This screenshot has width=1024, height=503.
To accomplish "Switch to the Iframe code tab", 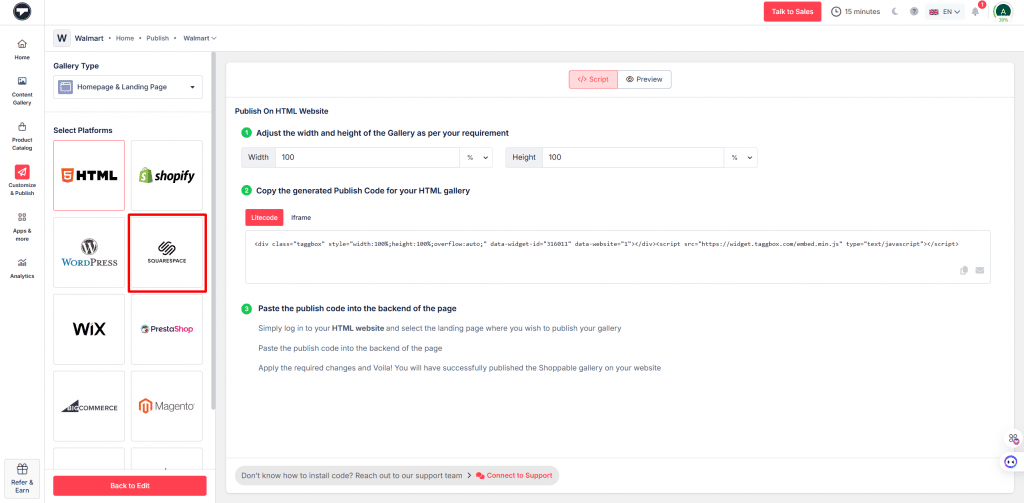I will pyautogui.click(x=300, y=217).
